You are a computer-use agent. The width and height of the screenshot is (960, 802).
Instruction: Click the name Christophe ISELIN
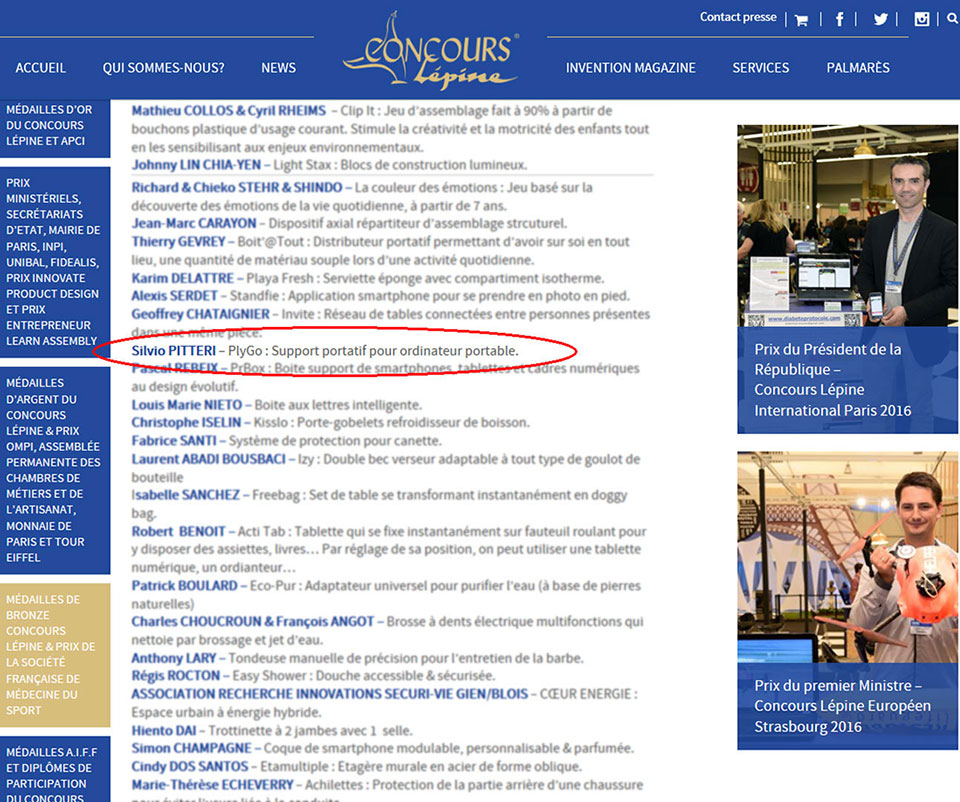[x=186, y=423]
